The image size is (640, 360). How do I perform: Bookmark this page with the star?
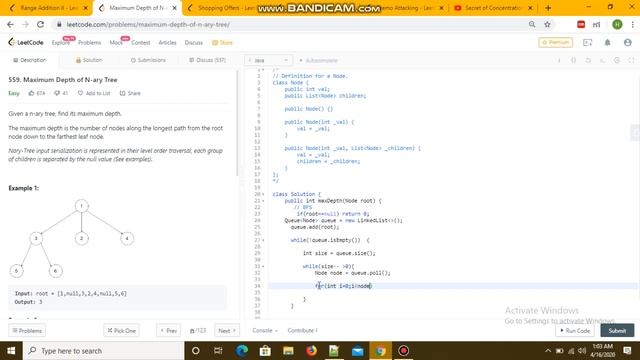pos(547,24)
